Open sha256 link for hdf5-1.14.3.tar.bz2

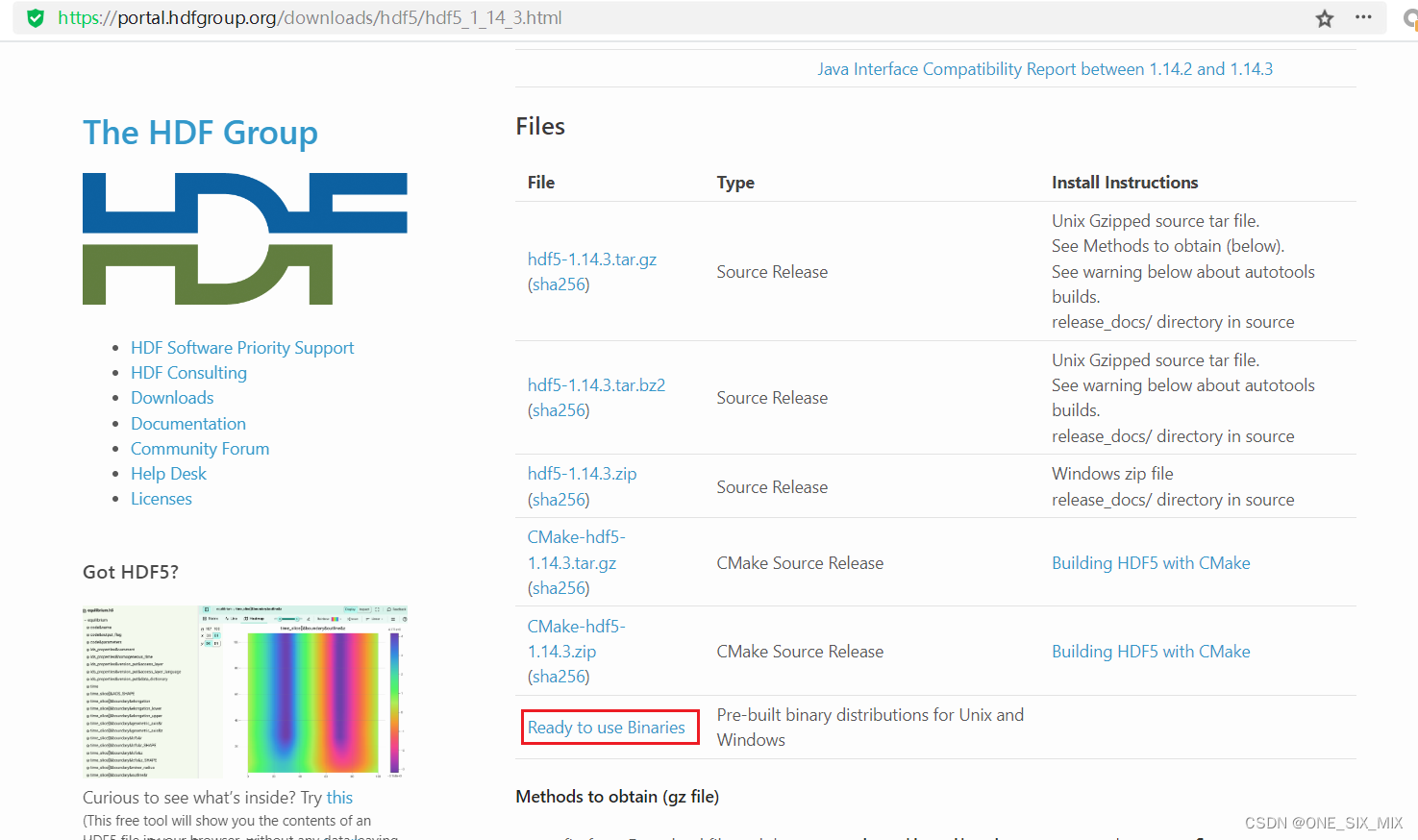pyautogui.click(x=559, y=410)
